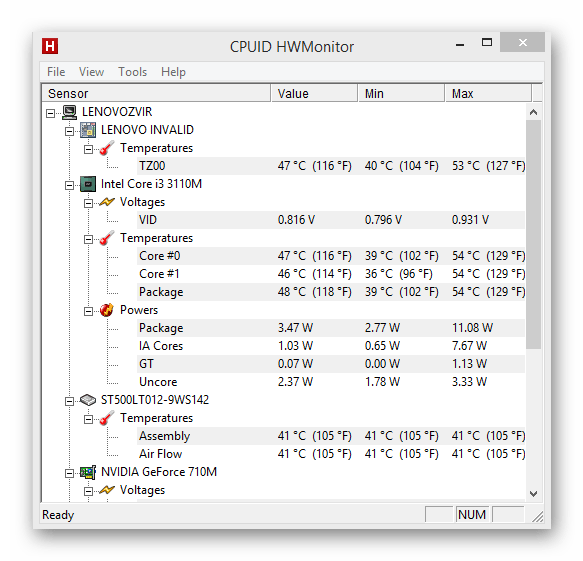Select the Intel Core i3 3110M chip icon
This screenshot has width=583, height=561.
[88, 184]
